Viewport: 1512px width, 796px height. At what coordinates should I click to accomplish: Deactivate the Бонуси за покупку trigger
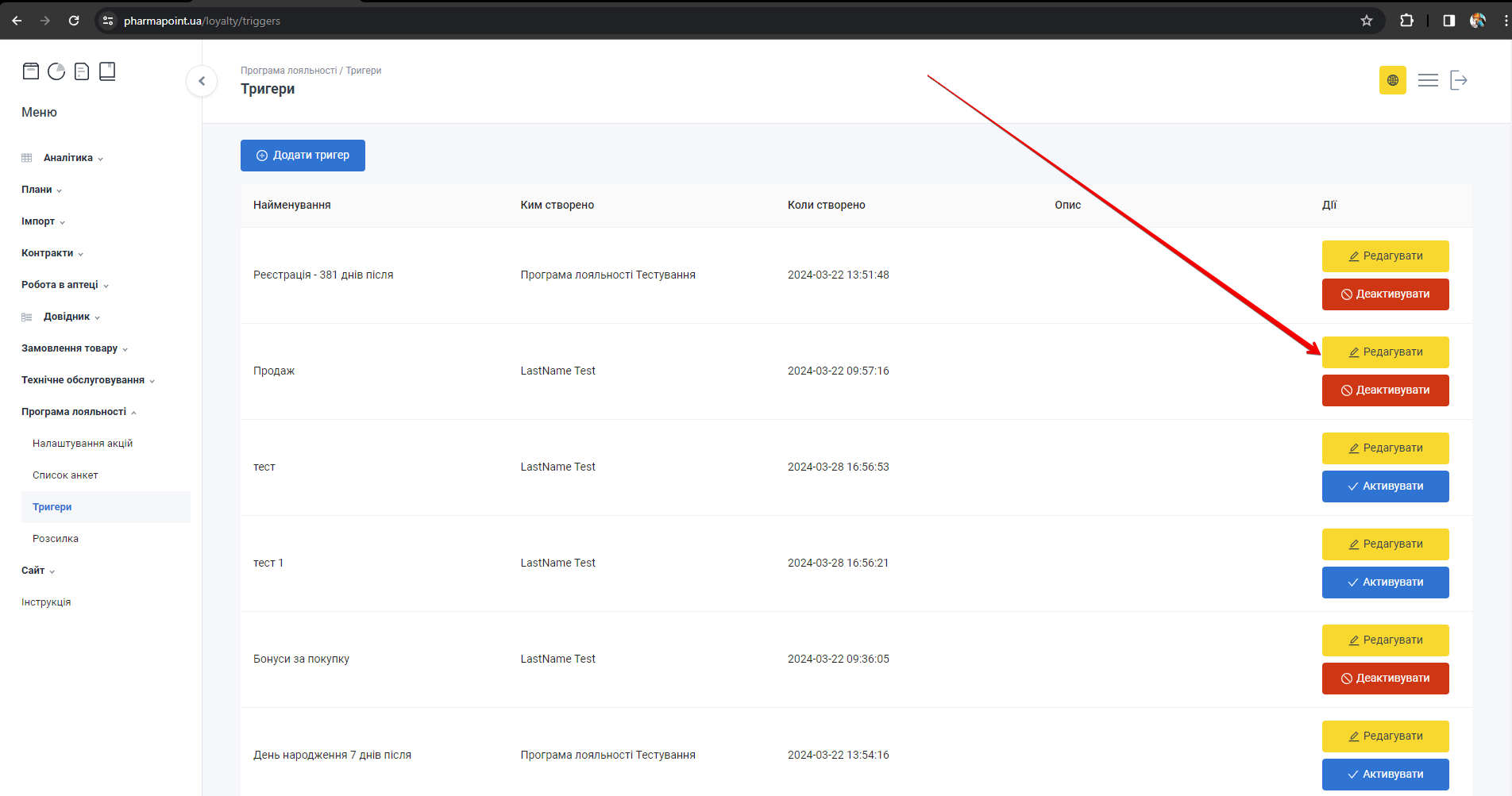tap(1385, 679)
